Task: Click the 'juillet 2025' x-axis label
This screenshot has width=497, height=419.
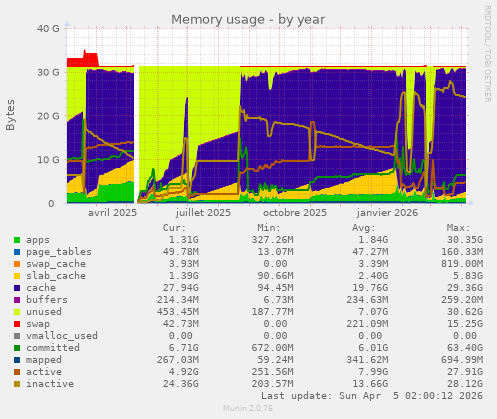Action: click(203, 213)
